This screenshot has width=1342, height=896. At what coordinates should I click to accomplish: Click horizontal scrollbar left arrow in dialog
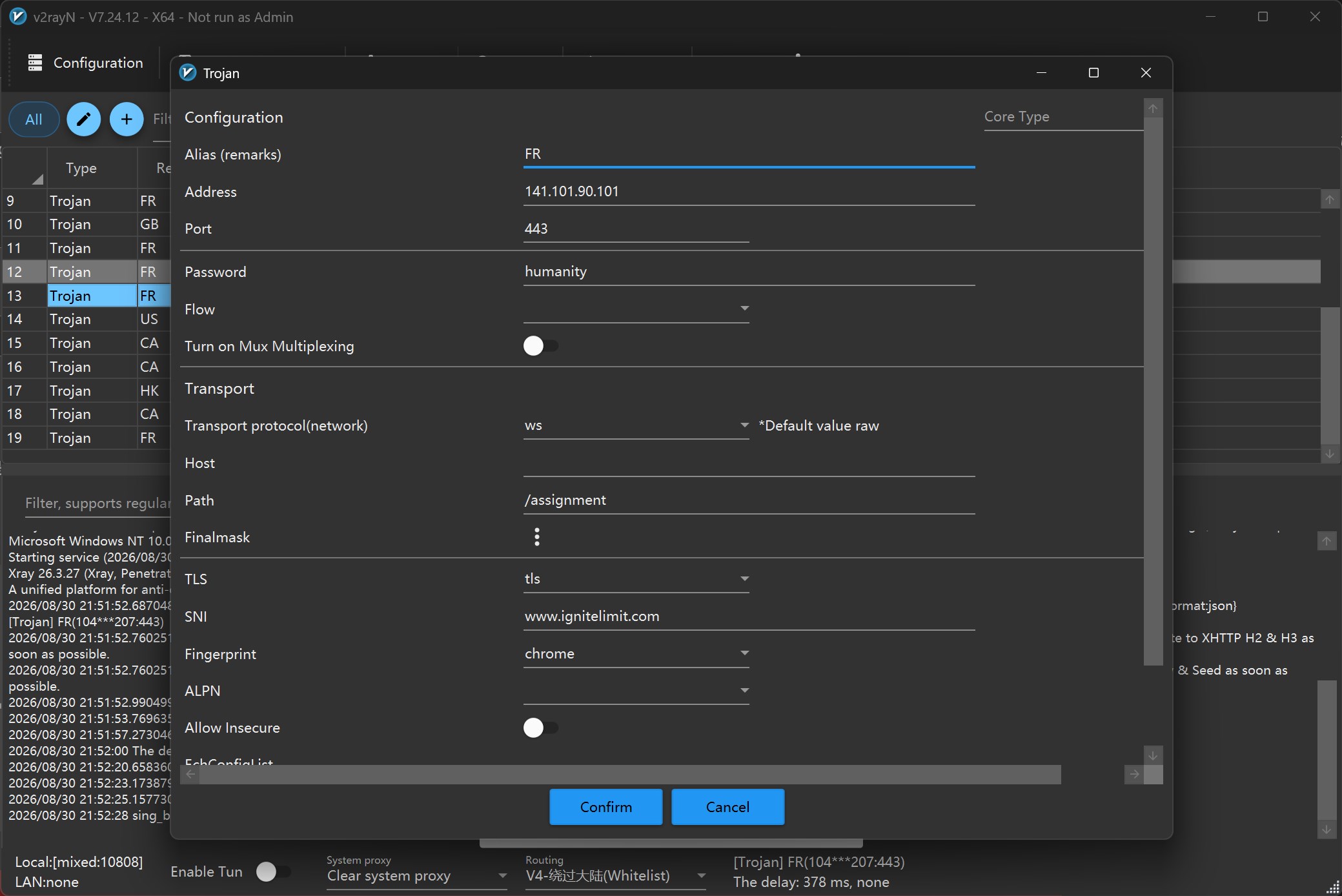pyautogui.click(x=190, y=774)
